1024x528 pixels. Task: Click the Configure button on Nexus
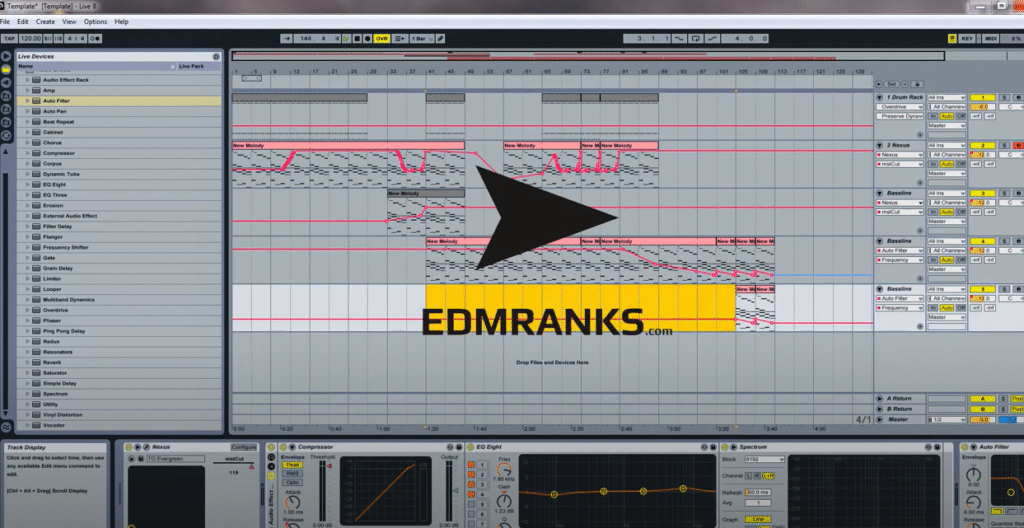244,447
